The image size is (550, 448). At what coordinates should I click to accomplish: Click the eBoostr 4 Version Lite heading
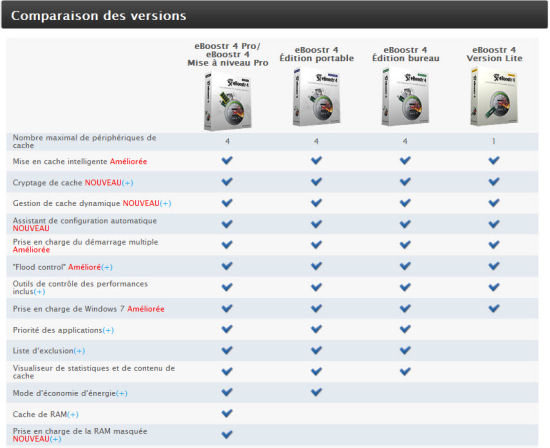494,54
